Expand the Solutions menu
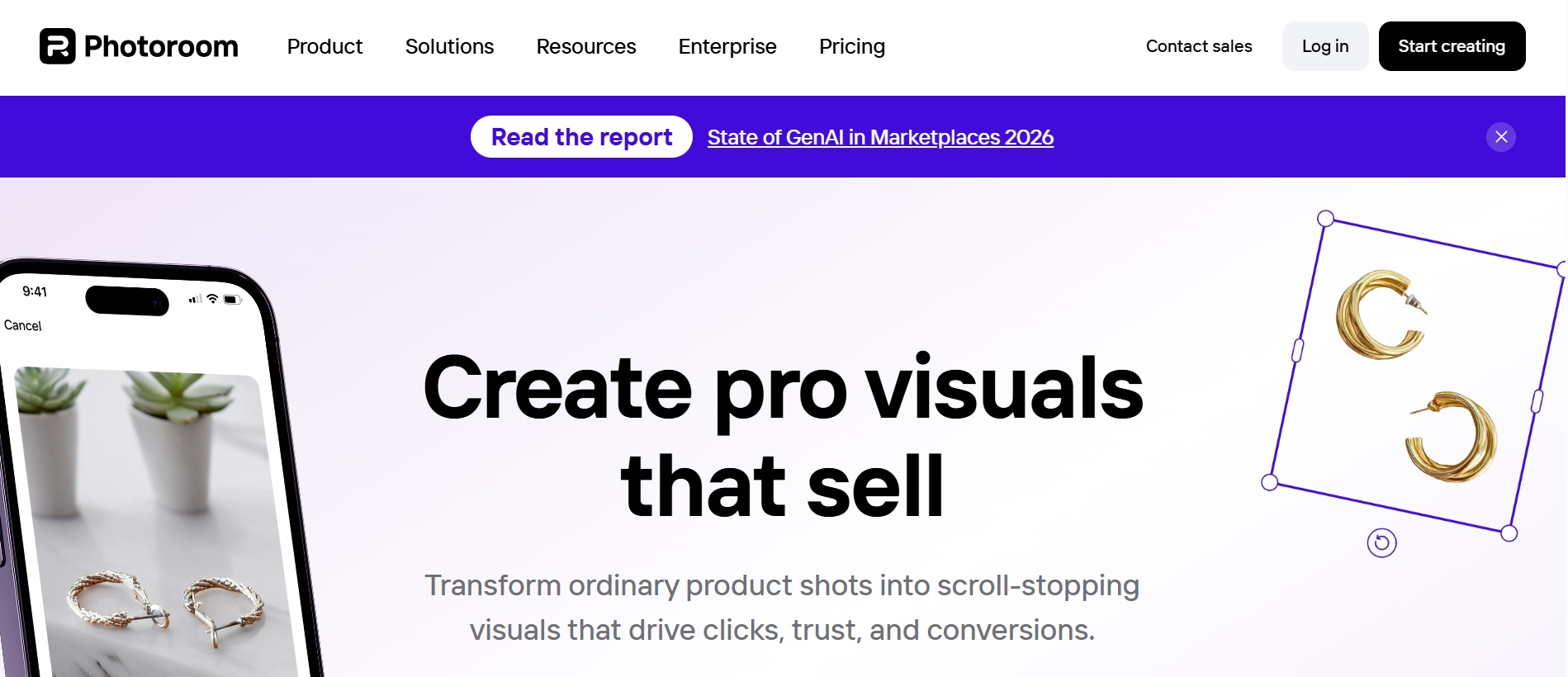Image resolution: width=1568 pixels, height=677 pixels. tap(449, 46)
